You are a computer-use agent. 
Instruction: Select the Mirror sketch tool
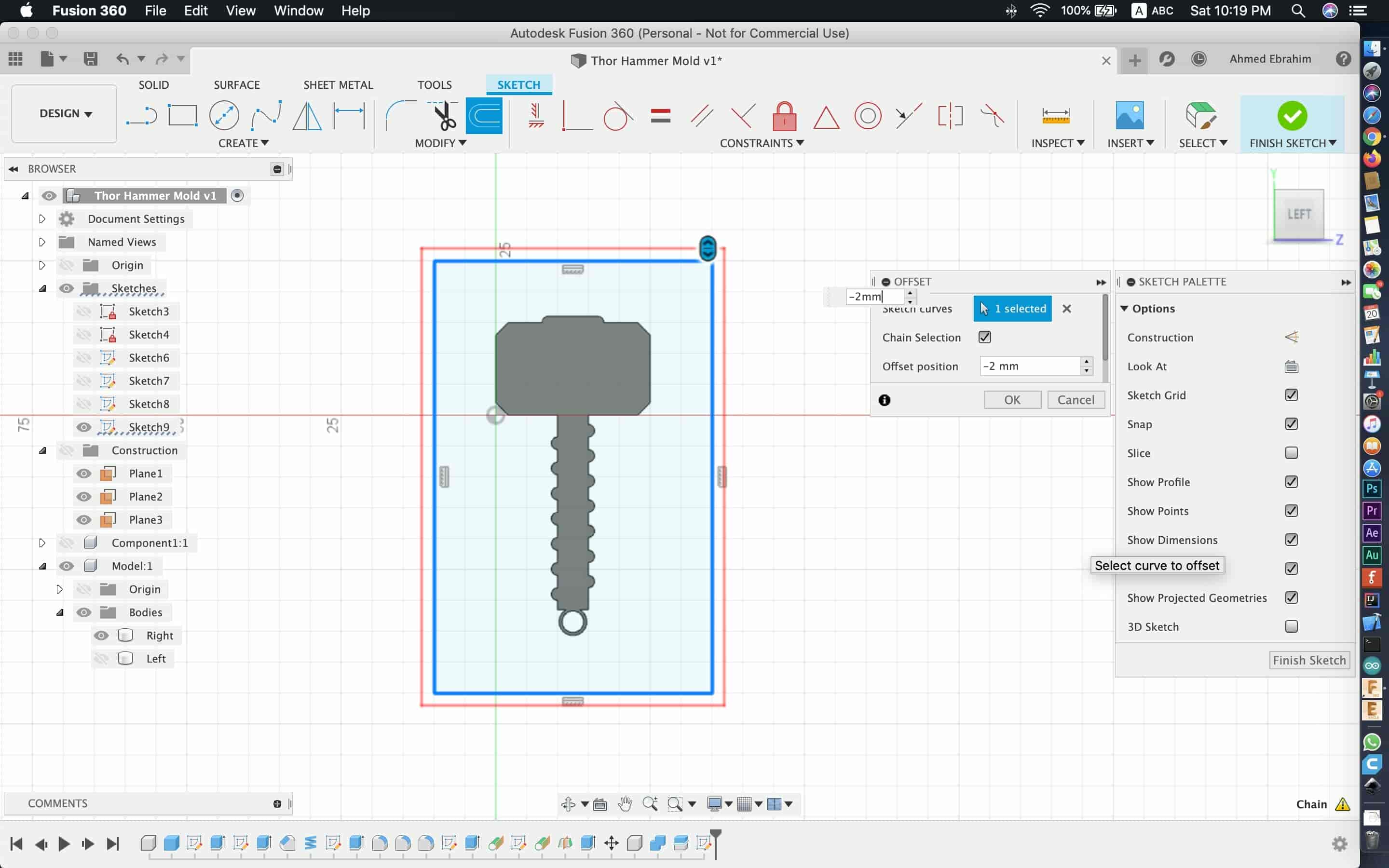(308, 117)
